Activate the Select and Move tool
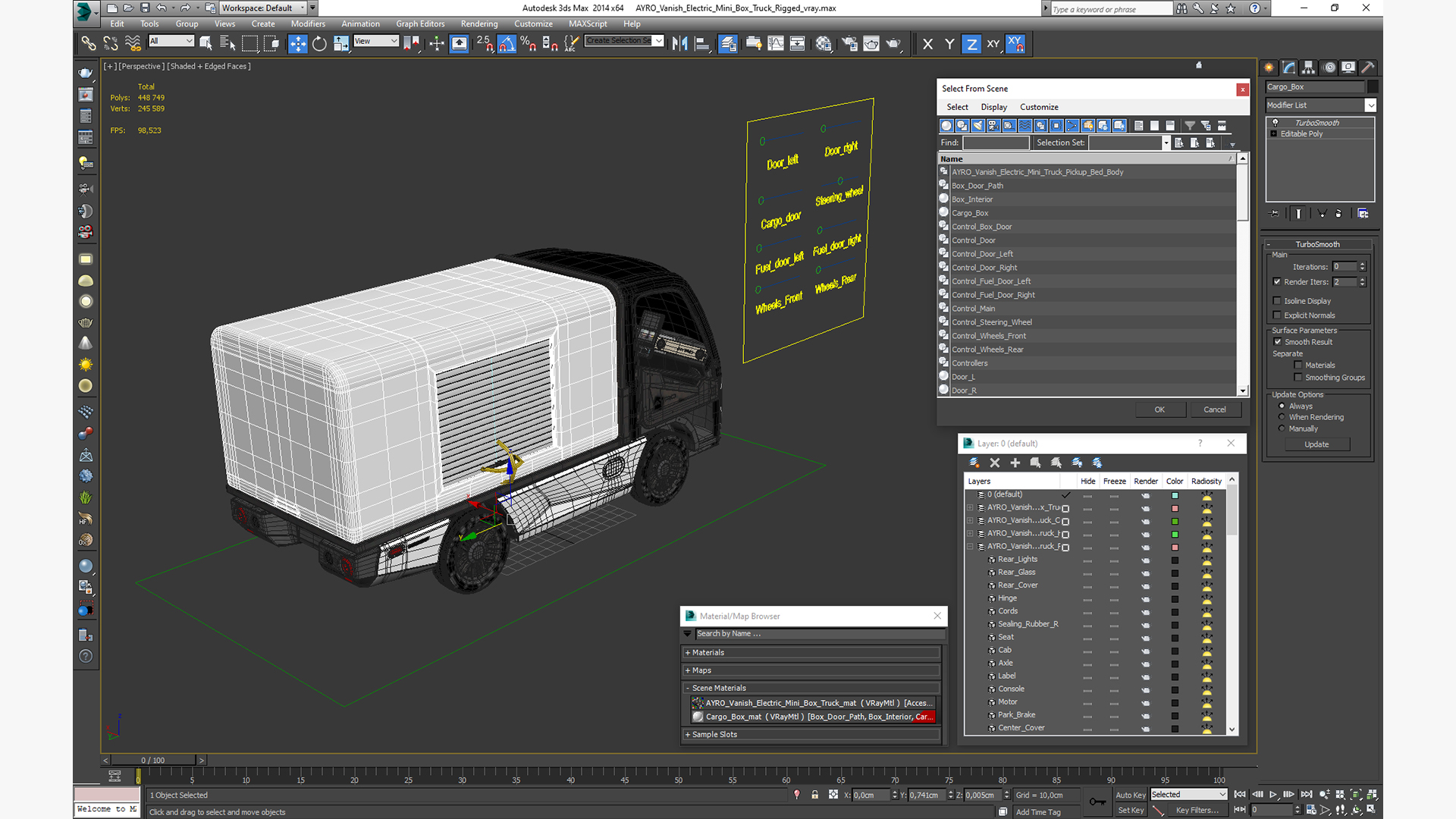This screenshot has width=1456, height=819. (298, 44)
